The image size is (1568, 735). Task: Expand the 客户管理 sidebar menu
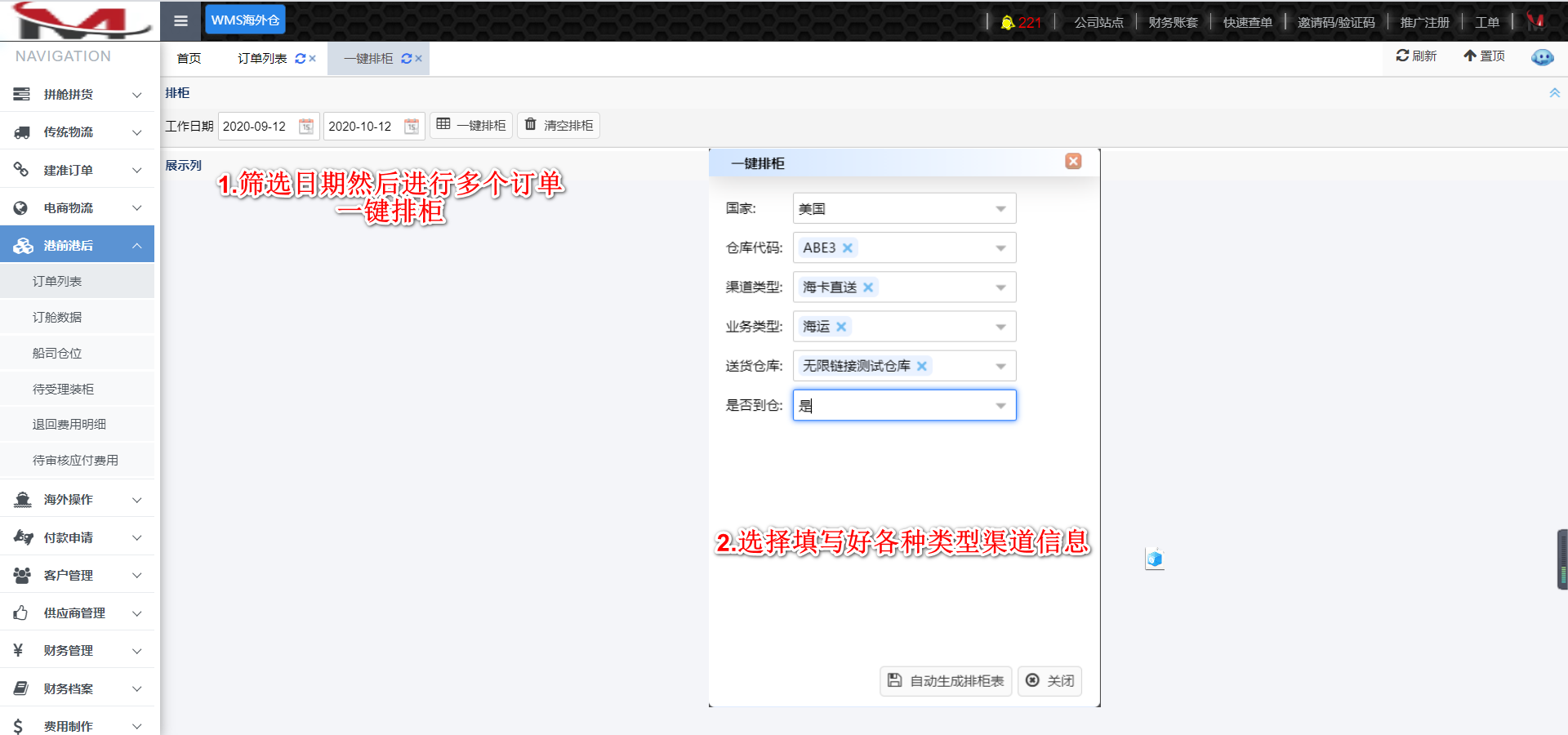(x=77, y=575)
